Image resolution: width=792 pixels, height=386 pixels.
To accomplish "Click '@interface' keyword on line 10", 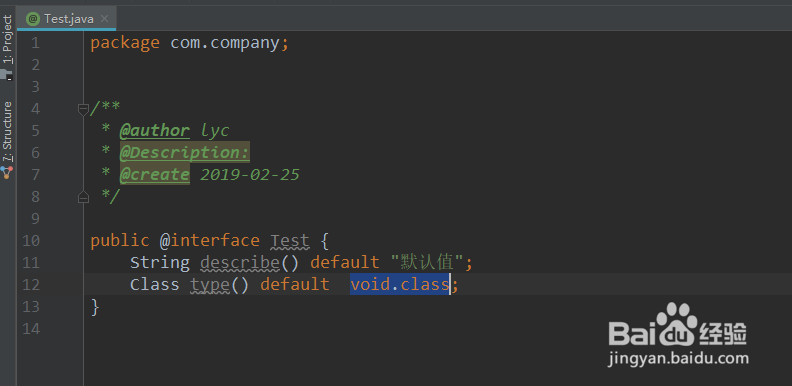I will [210, 240].
